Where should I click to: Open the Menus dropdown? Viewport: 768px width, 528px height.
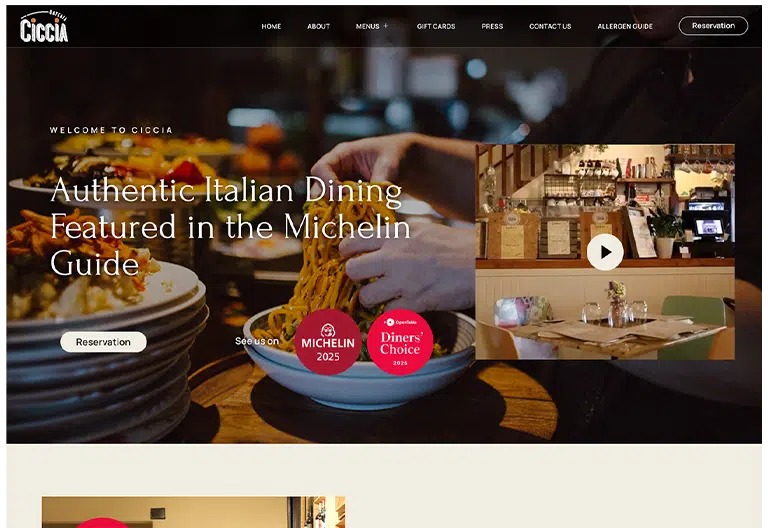(367, 26)
